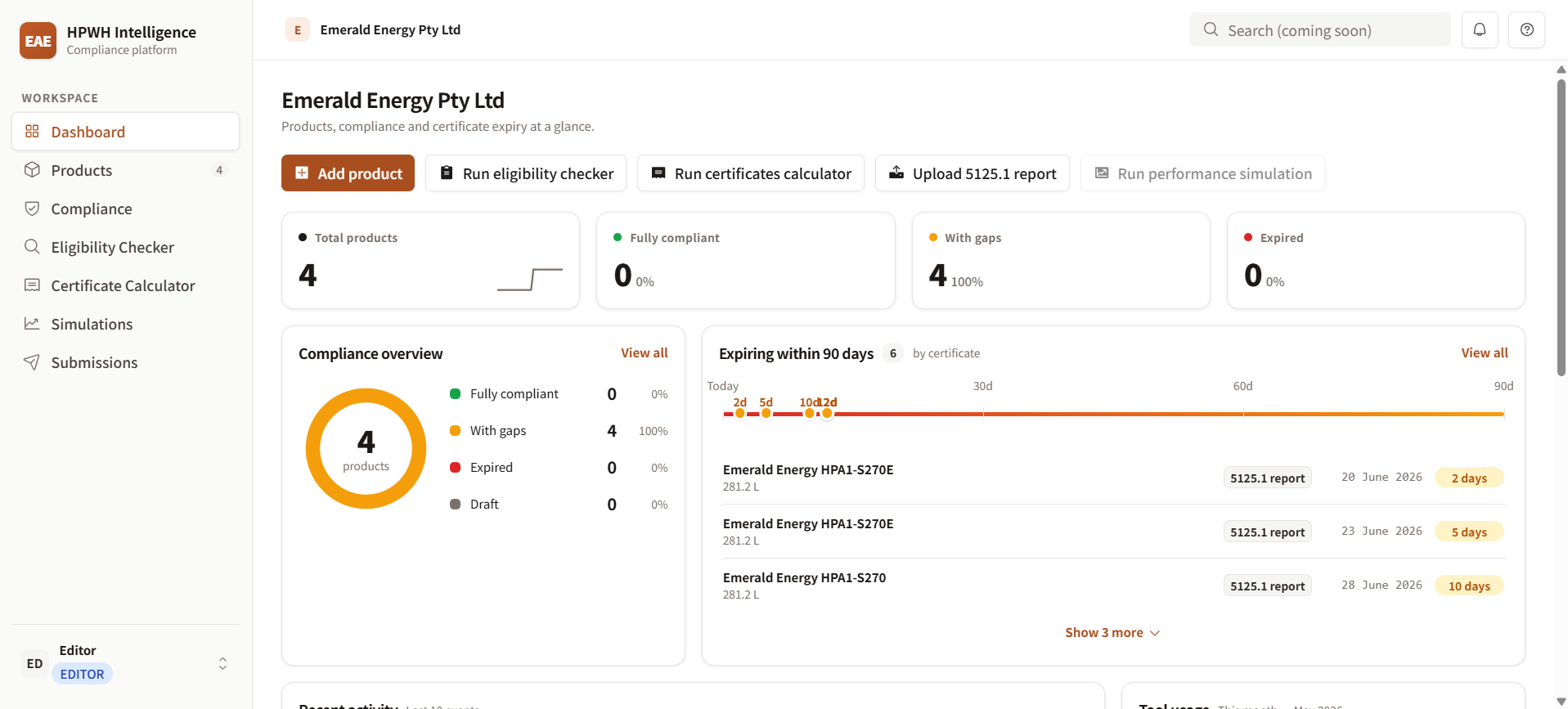1568x709 pixels.
Task: Open HPA1-S270E row expiring 23 June 2026
Action: pos(1113,532)
